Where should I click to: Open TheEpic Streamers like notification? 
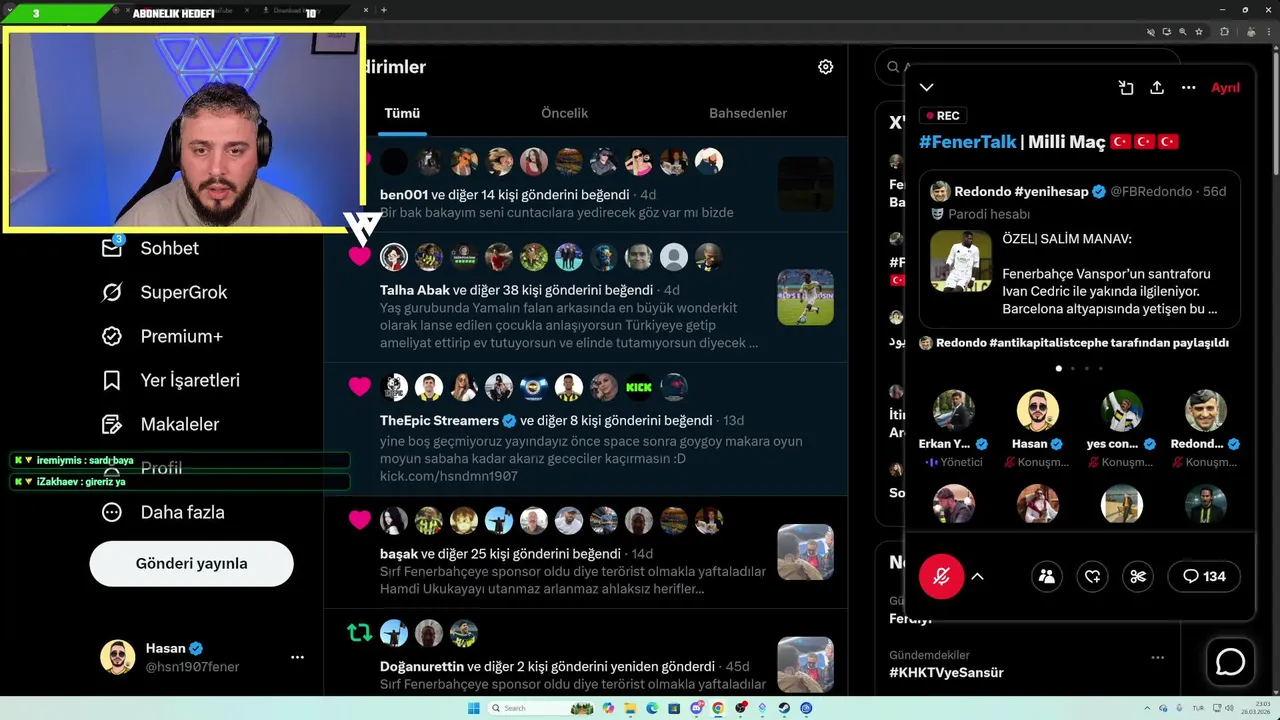(585, 430)
